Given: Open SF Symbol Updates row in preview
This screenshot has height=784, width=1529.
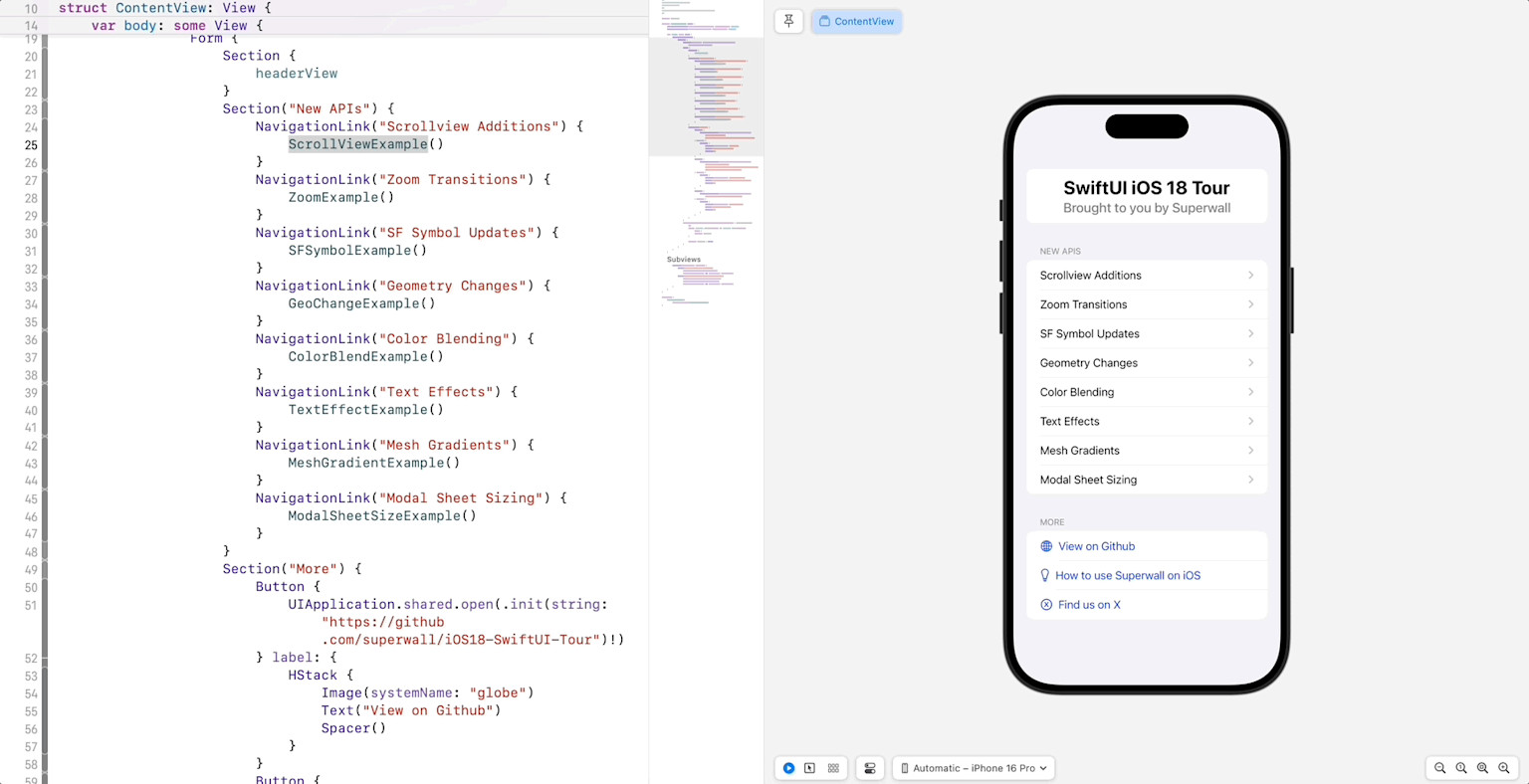Looking at the screenshot, I should pos(1147,333).
